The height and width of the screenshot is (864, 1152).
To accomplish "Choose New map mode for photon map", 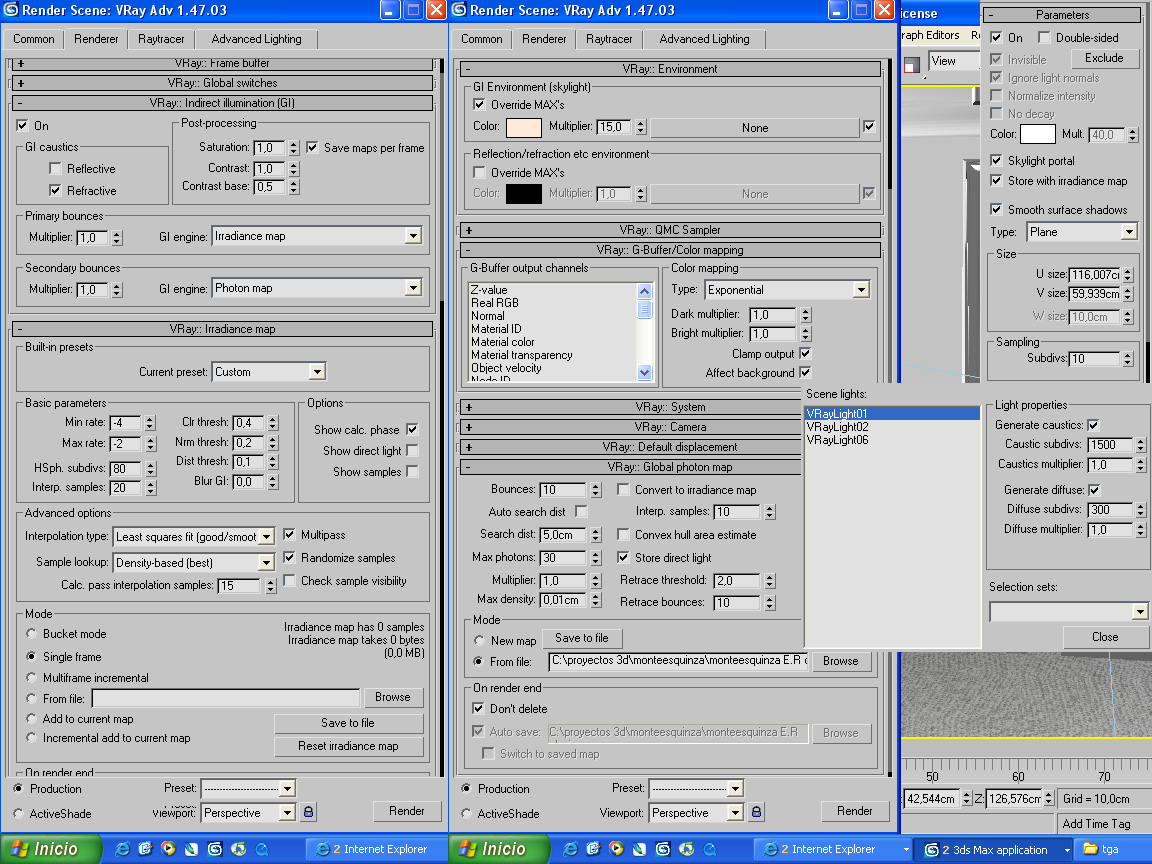I will [479, 641].
